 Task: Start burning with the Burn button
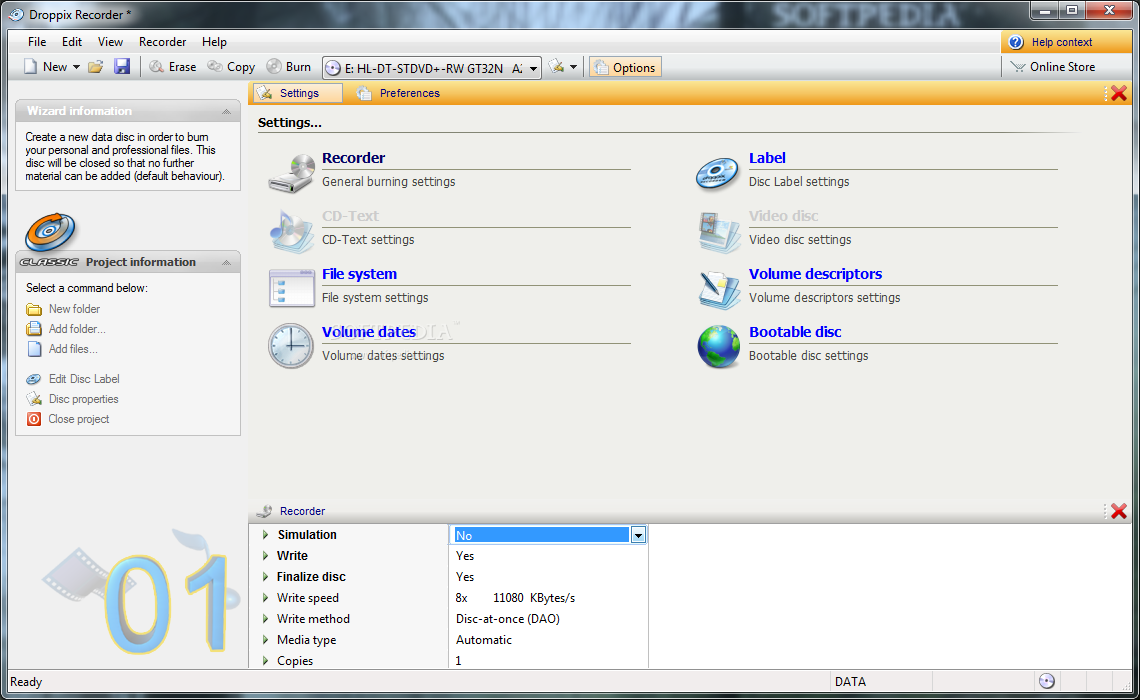pyautogui.click(x=289, y=67)
